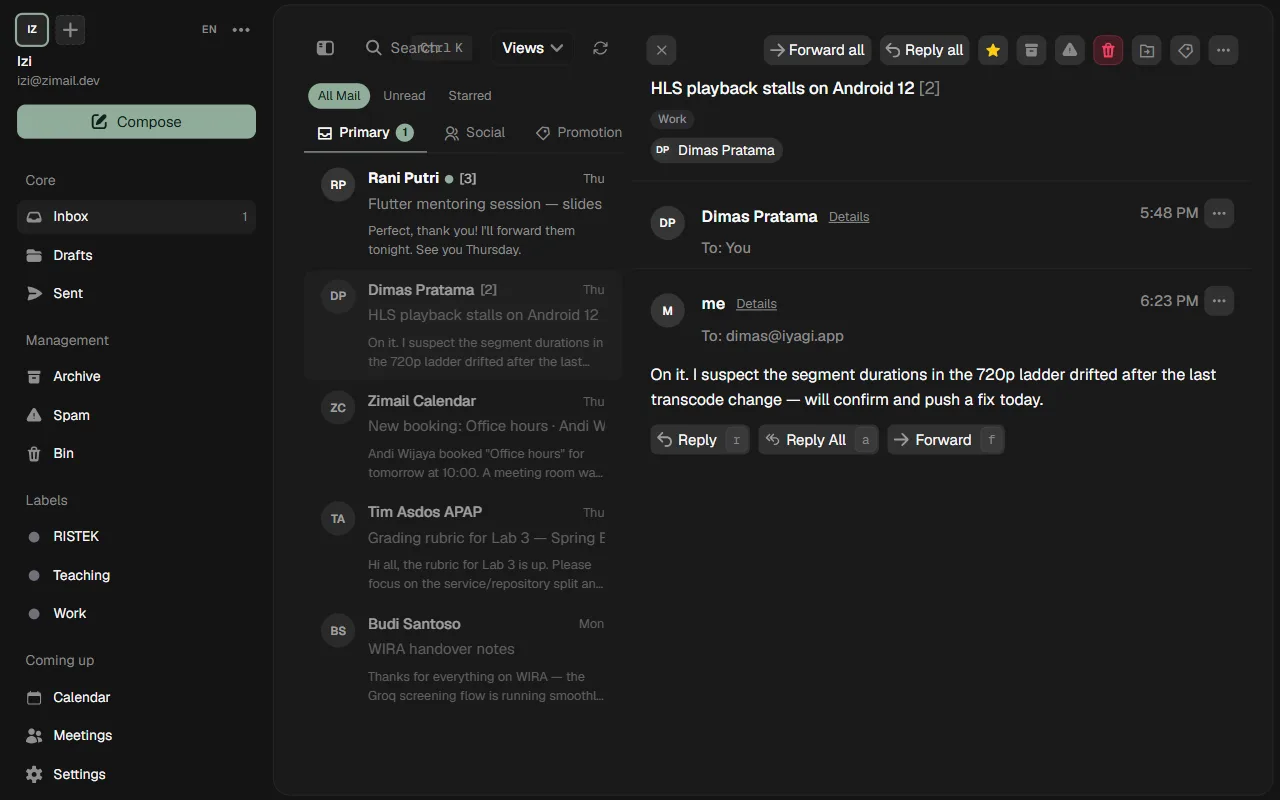Open the Archive folder
The image size is (1280, 800).
pyautogui.click(x=136, y=377)
